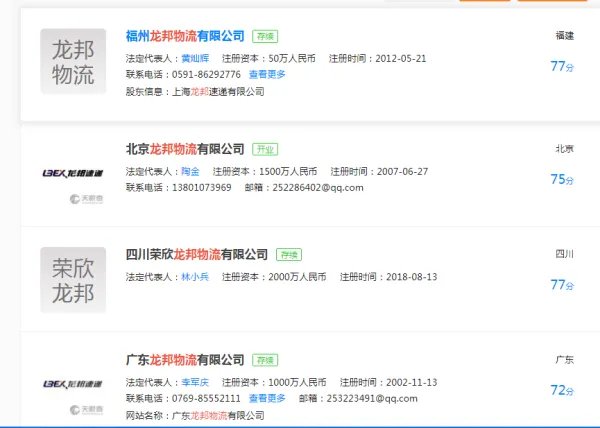Image resolution: width=600 pixels, height=428 pixels.
Task: Click the 存续 status tag of 广东龙邦物流
Action: coord(265,360)
